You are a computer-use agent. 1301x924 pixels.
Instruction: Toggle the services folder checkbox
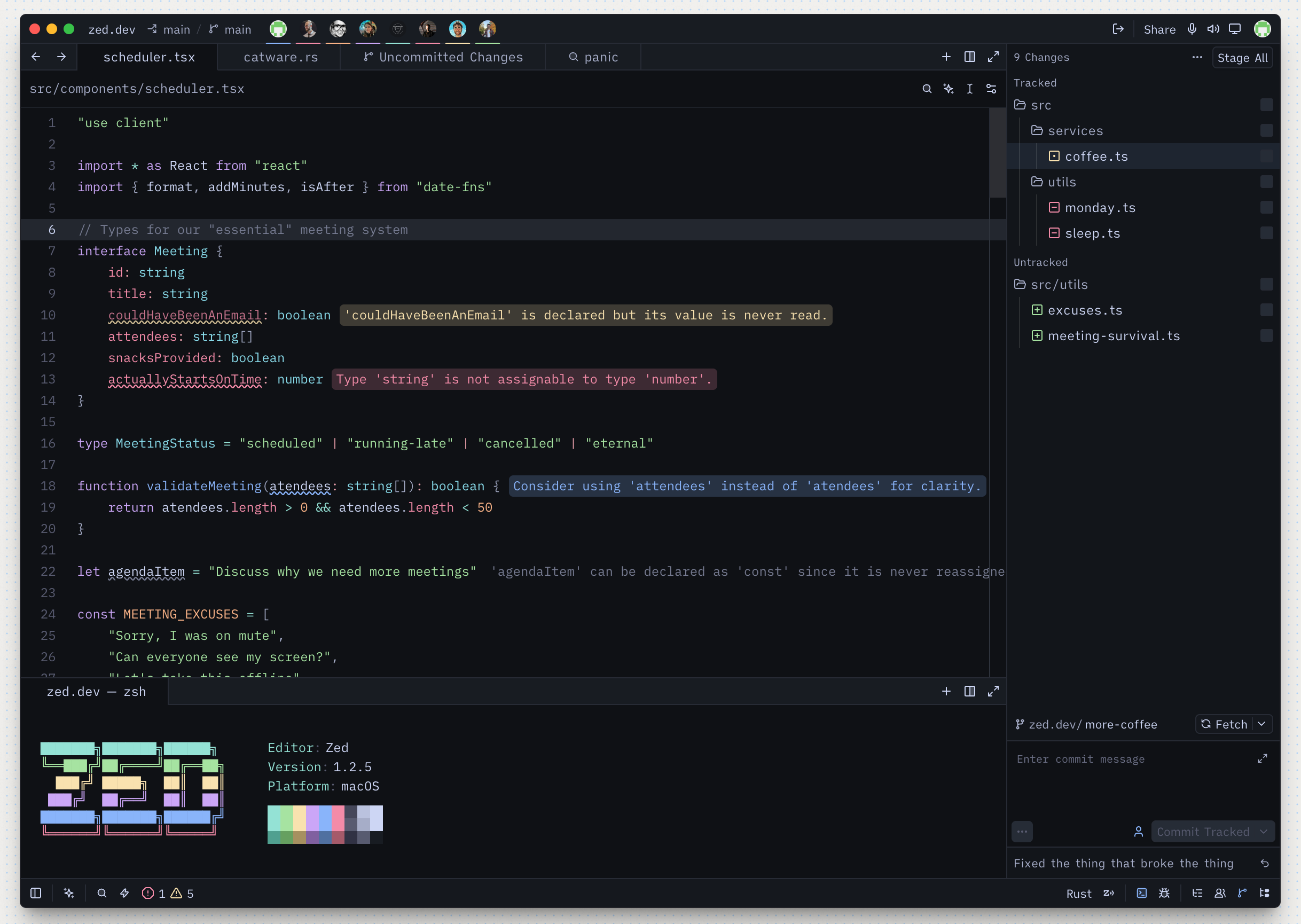click(x=1266, y=130)
